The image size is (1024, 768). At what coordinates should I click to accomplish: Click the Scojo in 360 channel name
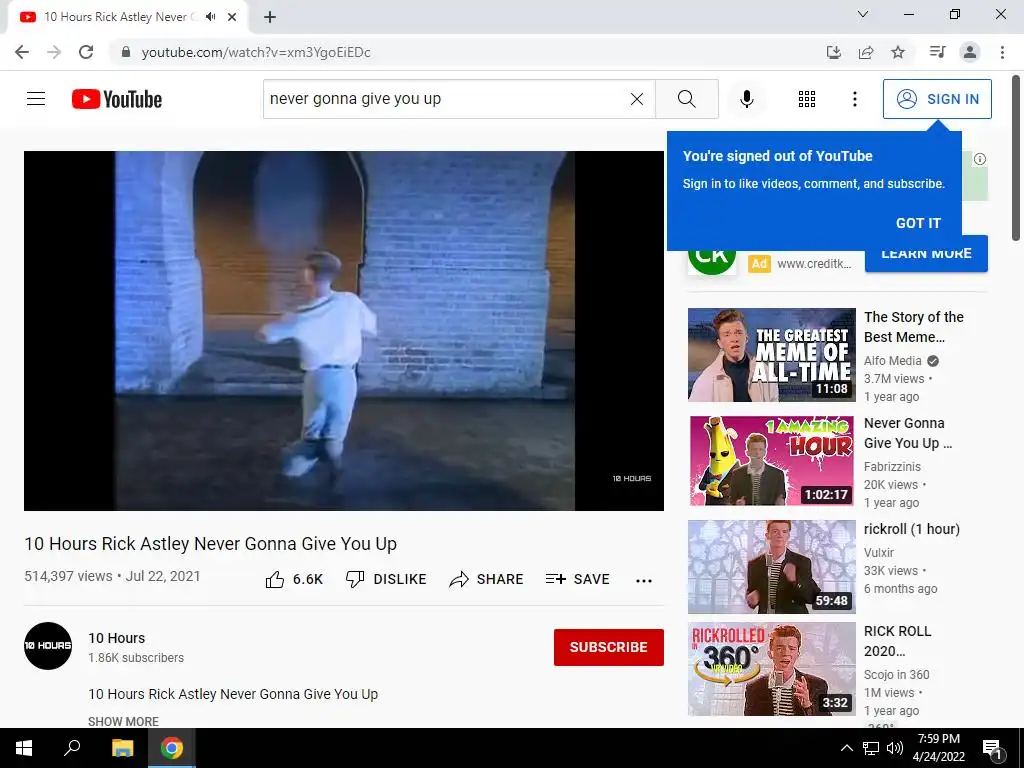[896, 675]
